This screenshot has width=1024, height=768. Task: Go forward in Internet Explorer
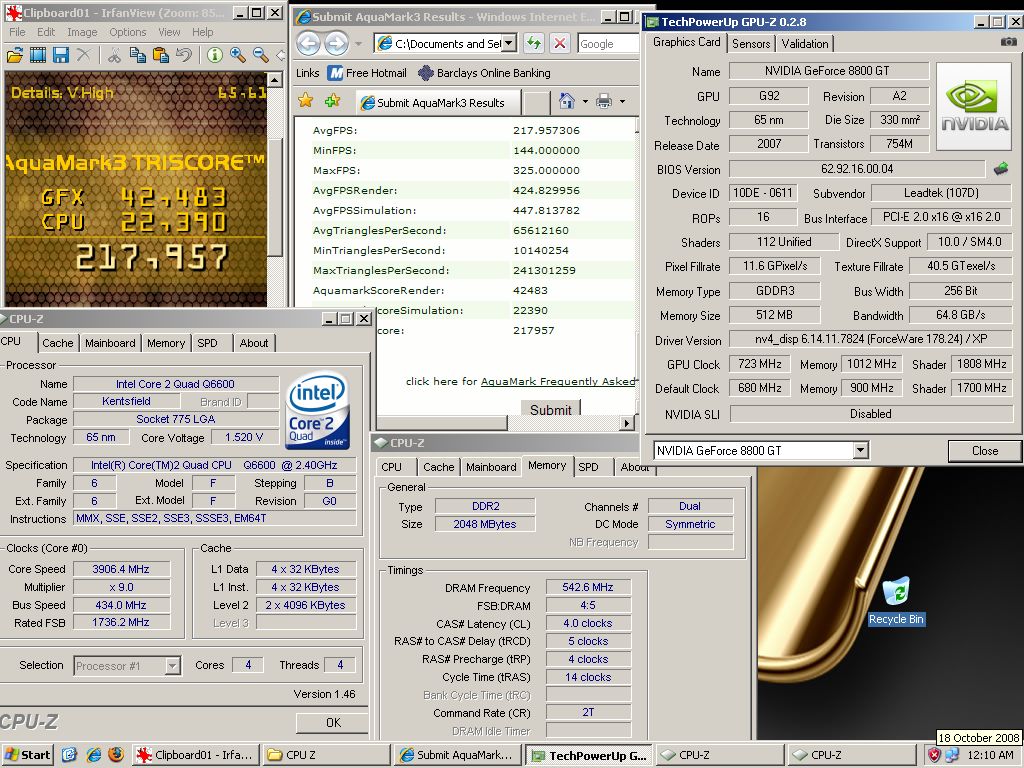(x=336, y=44)
